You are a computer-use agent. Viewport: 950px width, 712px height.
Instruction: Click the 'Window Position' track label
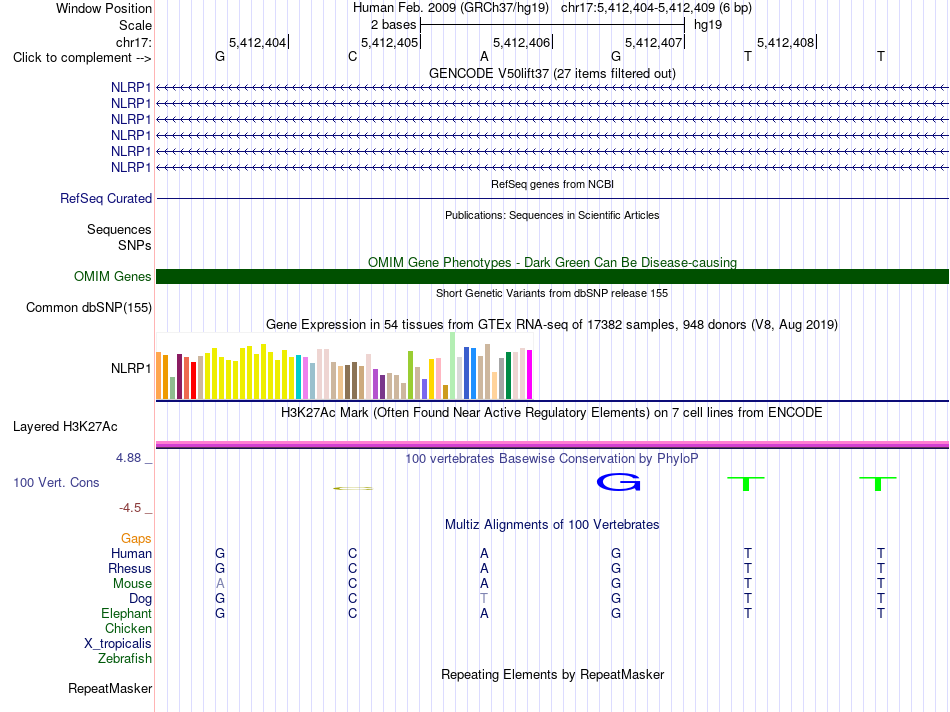click(104, 8)
